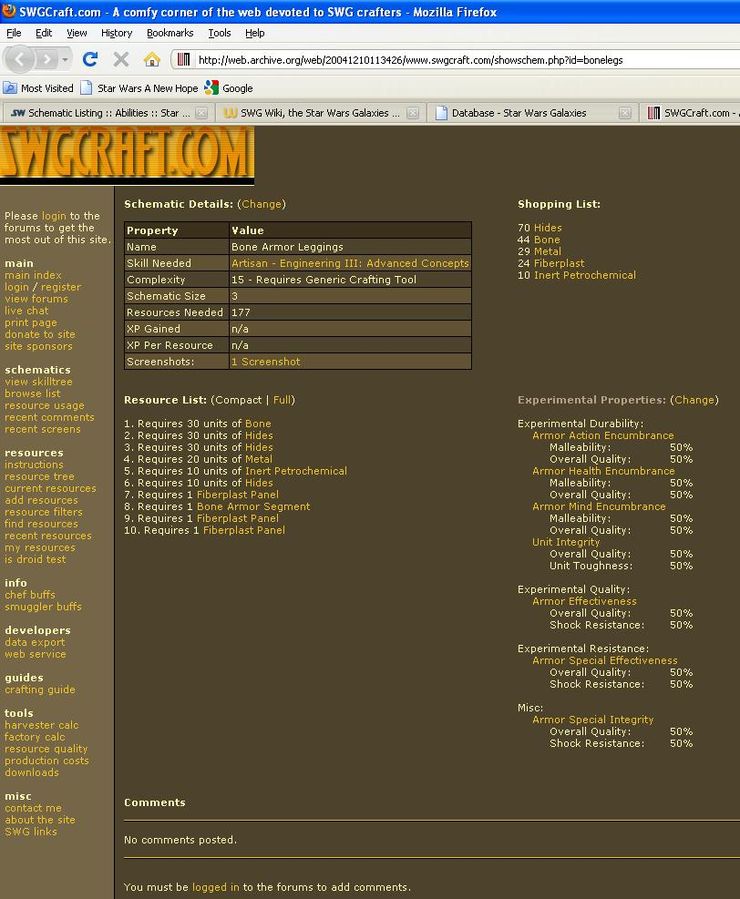This screenshot has height=899, width=740.
Task: Close the SWG Wiki tab
Action: 413,113
